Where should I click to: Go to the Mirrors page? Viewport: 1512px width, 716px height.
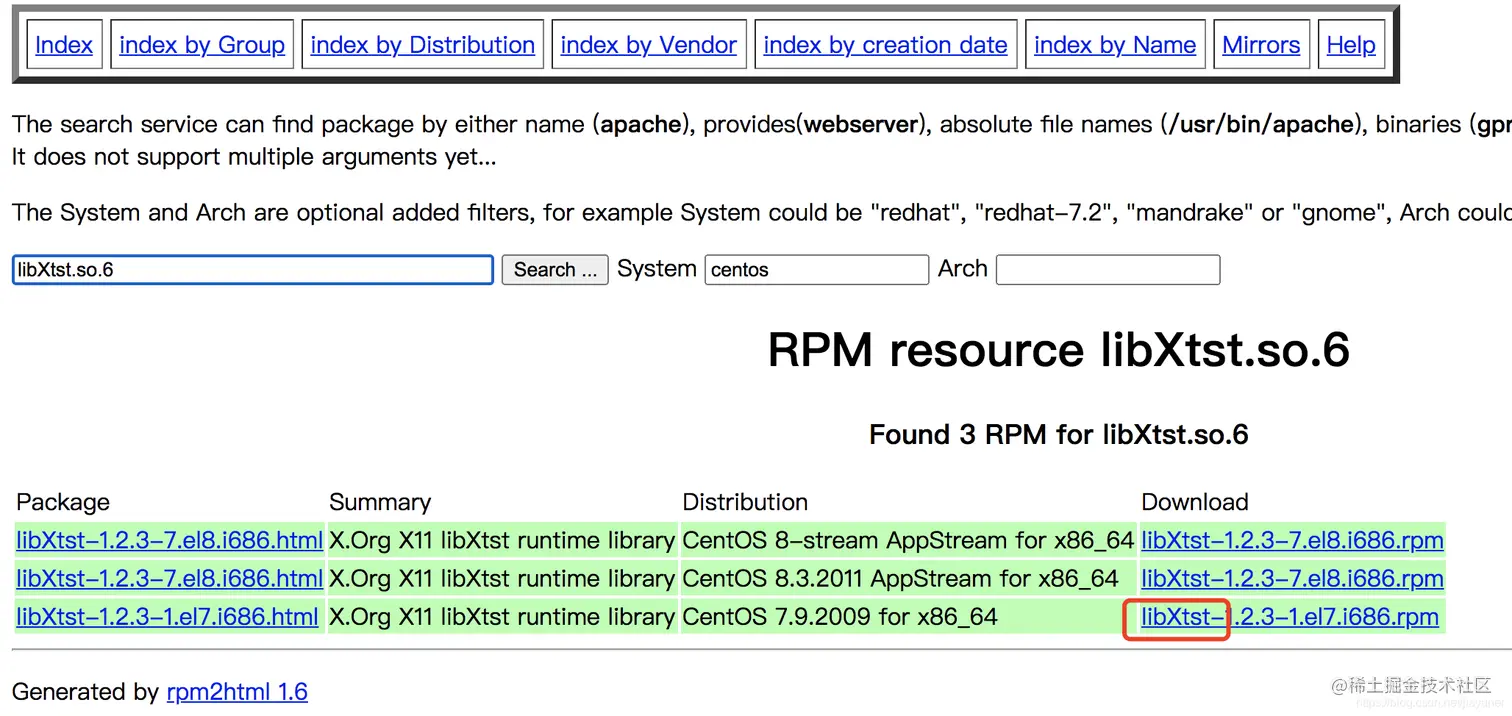tap(1261, 45)
